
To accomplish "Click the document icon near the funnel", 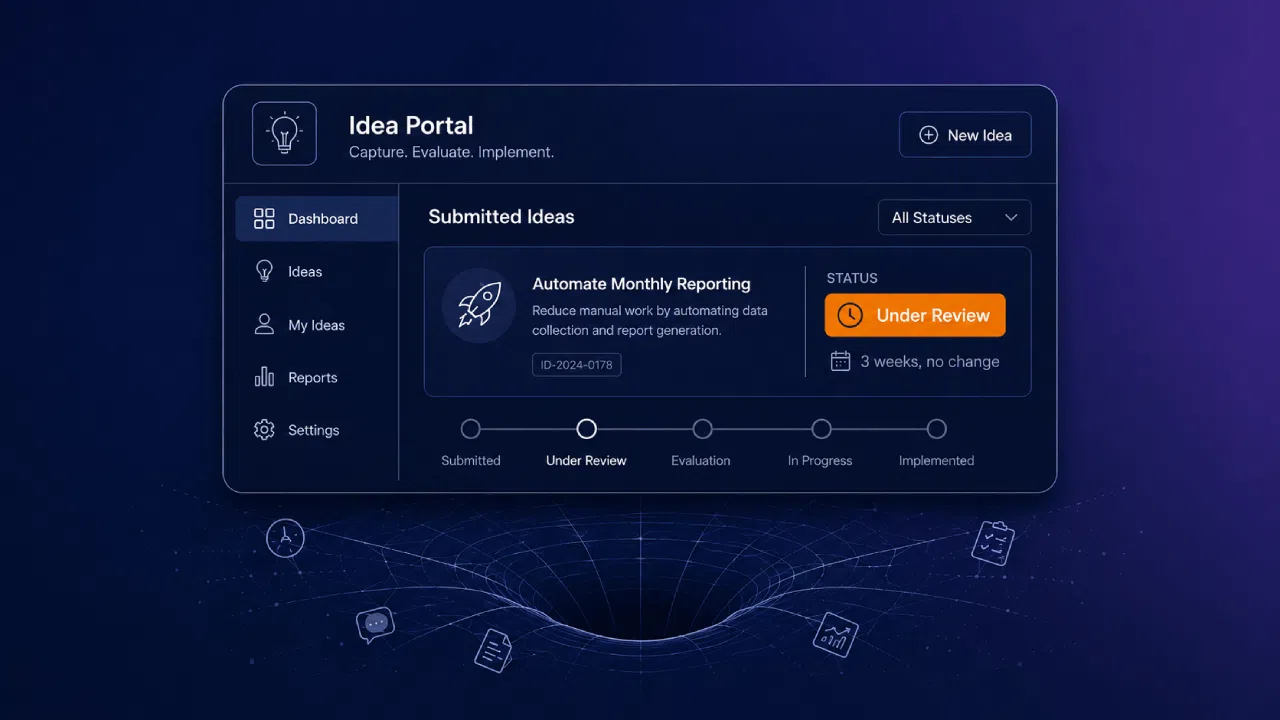I will point(493,650).
